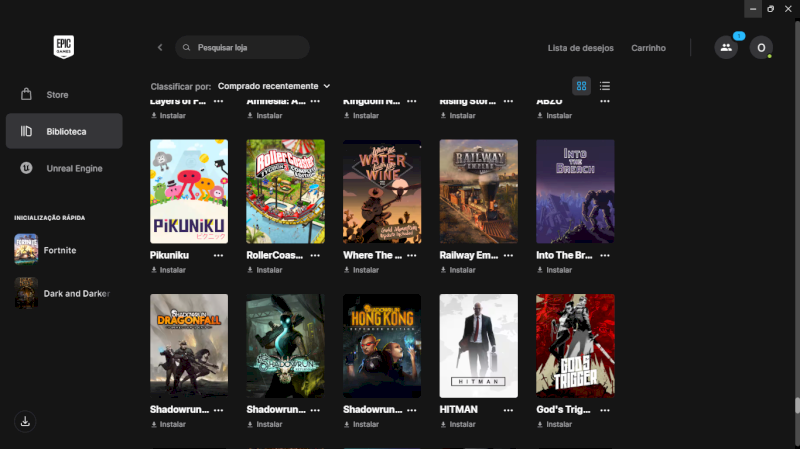This screenshot has height=449, width=800.
Task: Open Layers of Fear options menu
Action: point(218,102)
